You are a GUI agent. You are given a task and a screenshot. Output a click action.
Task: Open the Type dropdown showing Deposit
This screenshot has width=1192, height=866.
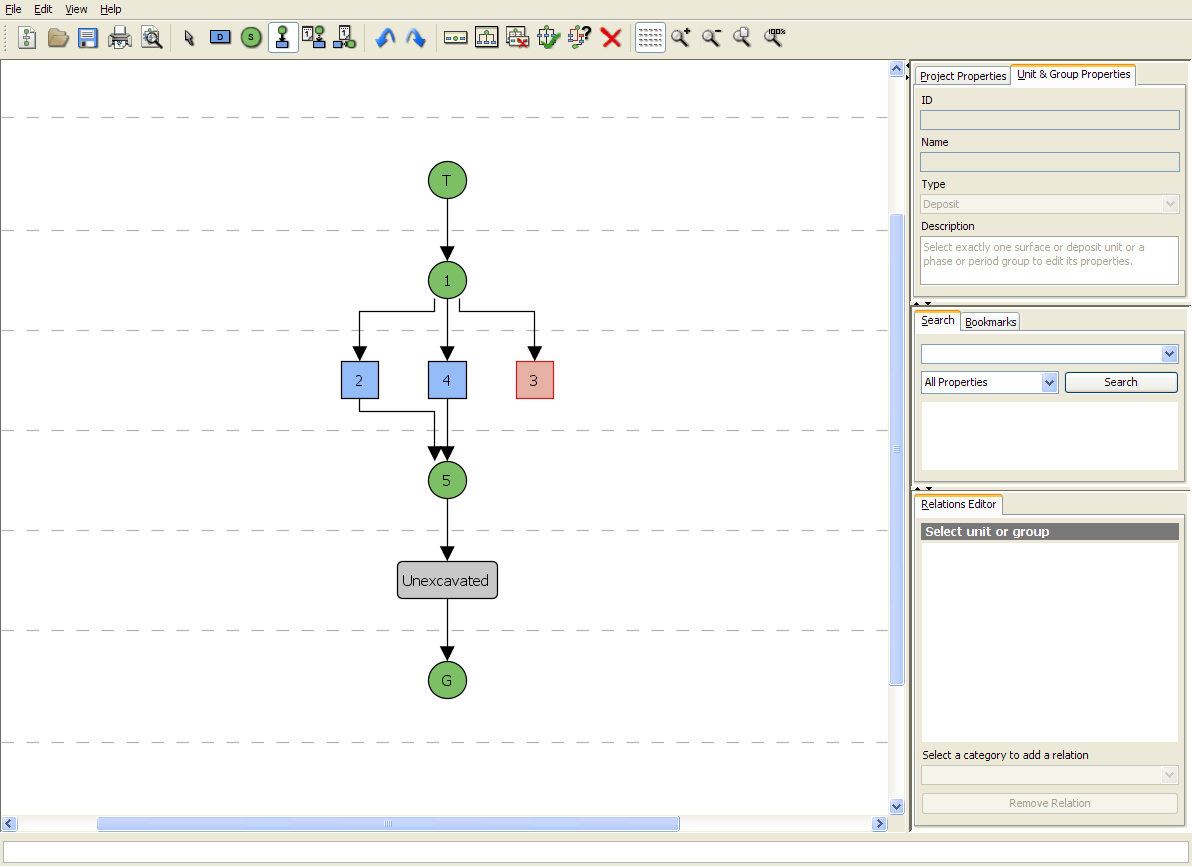[1170, 204]
